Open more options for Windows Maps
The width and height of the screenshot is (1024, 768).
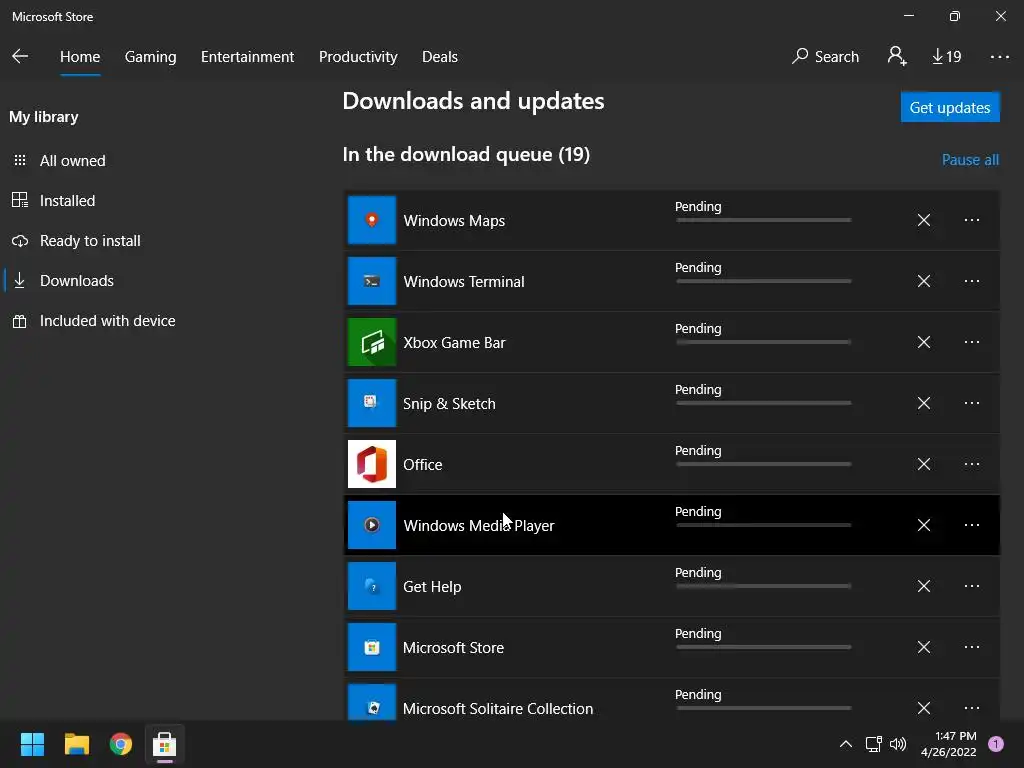coord(972,220)
